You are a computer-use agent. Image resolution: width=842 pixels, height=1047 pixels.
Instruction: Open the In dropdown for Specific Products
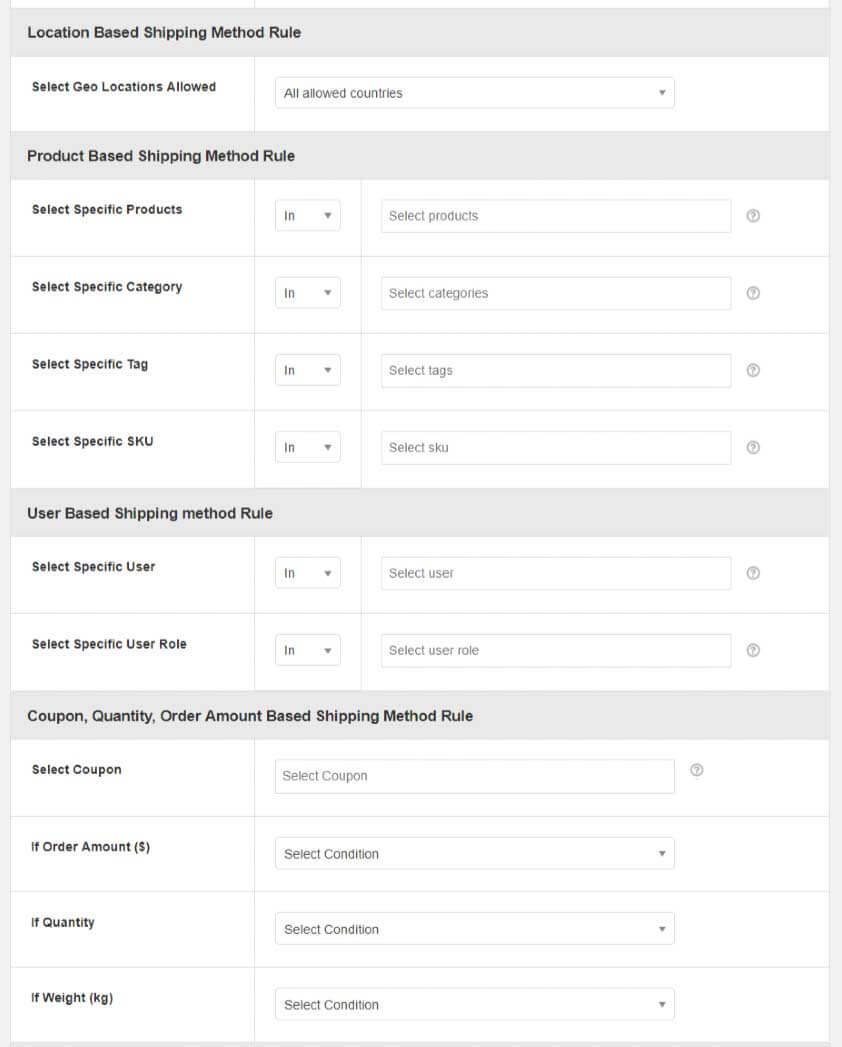pyautogui.click(x=307, y=216)
